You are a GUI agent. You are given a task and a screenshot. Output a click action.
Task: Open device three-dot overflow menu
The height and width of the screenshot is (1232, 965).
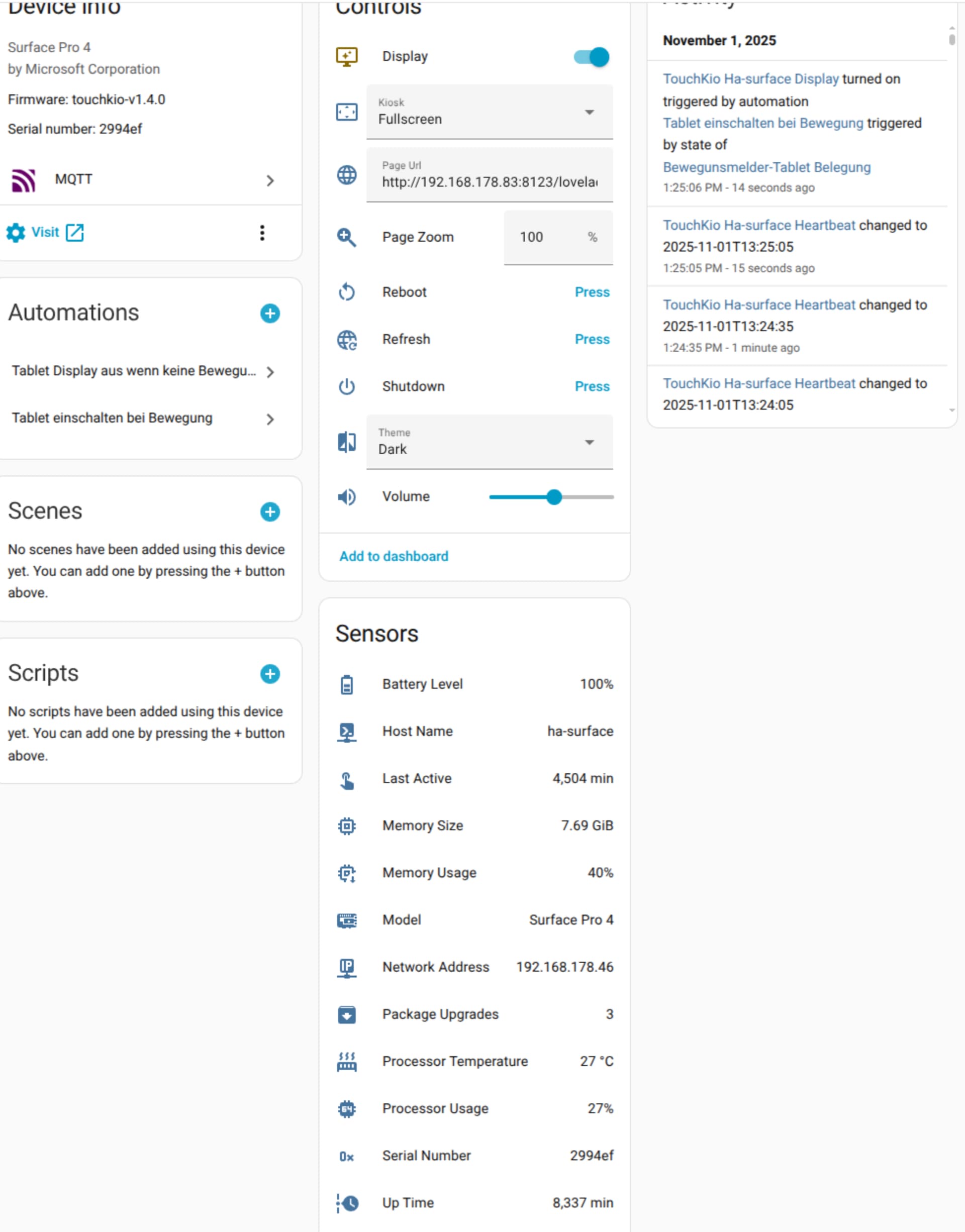point(262,233)
